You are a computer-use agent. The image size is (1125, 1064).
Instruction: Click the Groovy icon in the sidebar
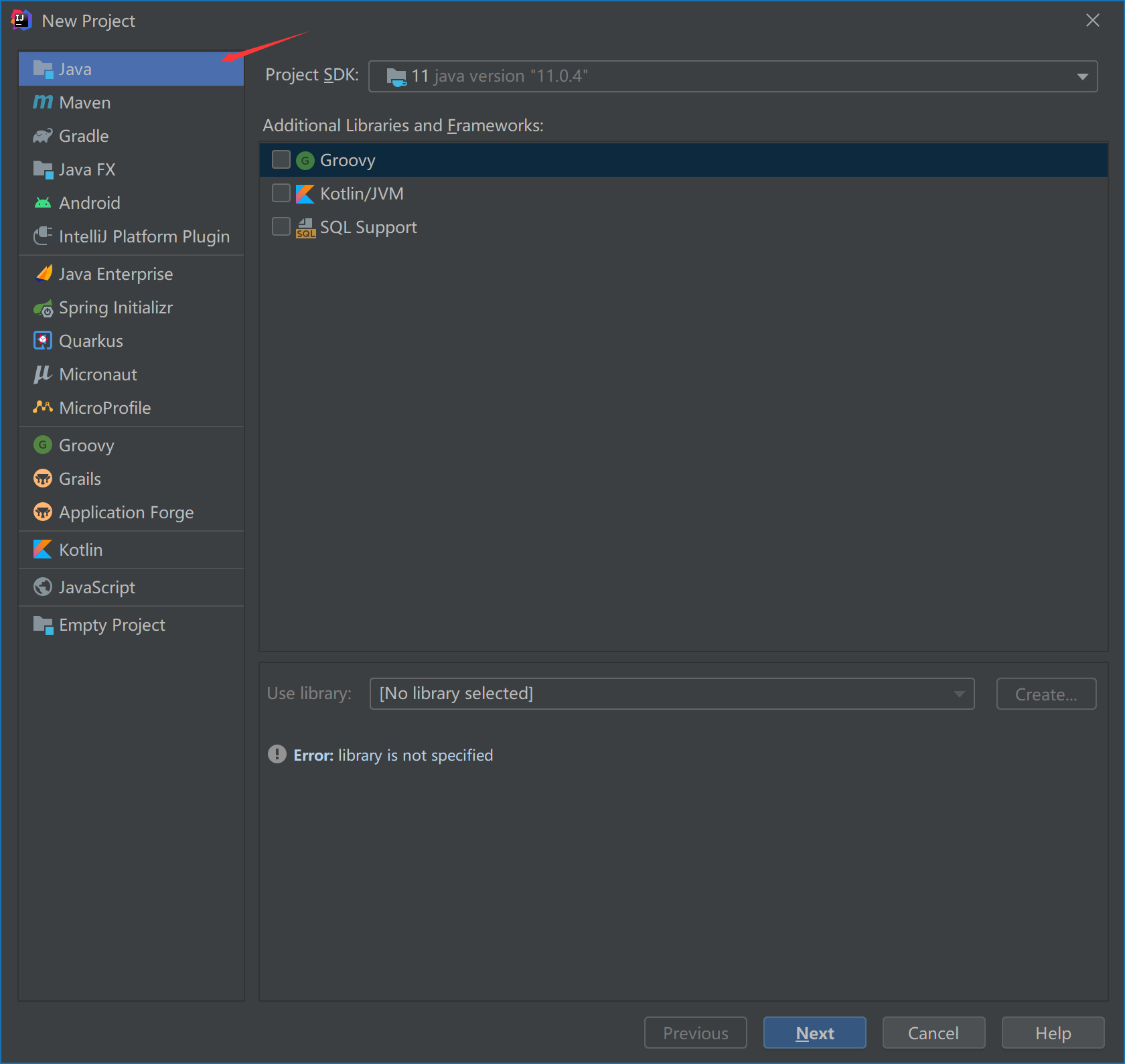(43, 445)
